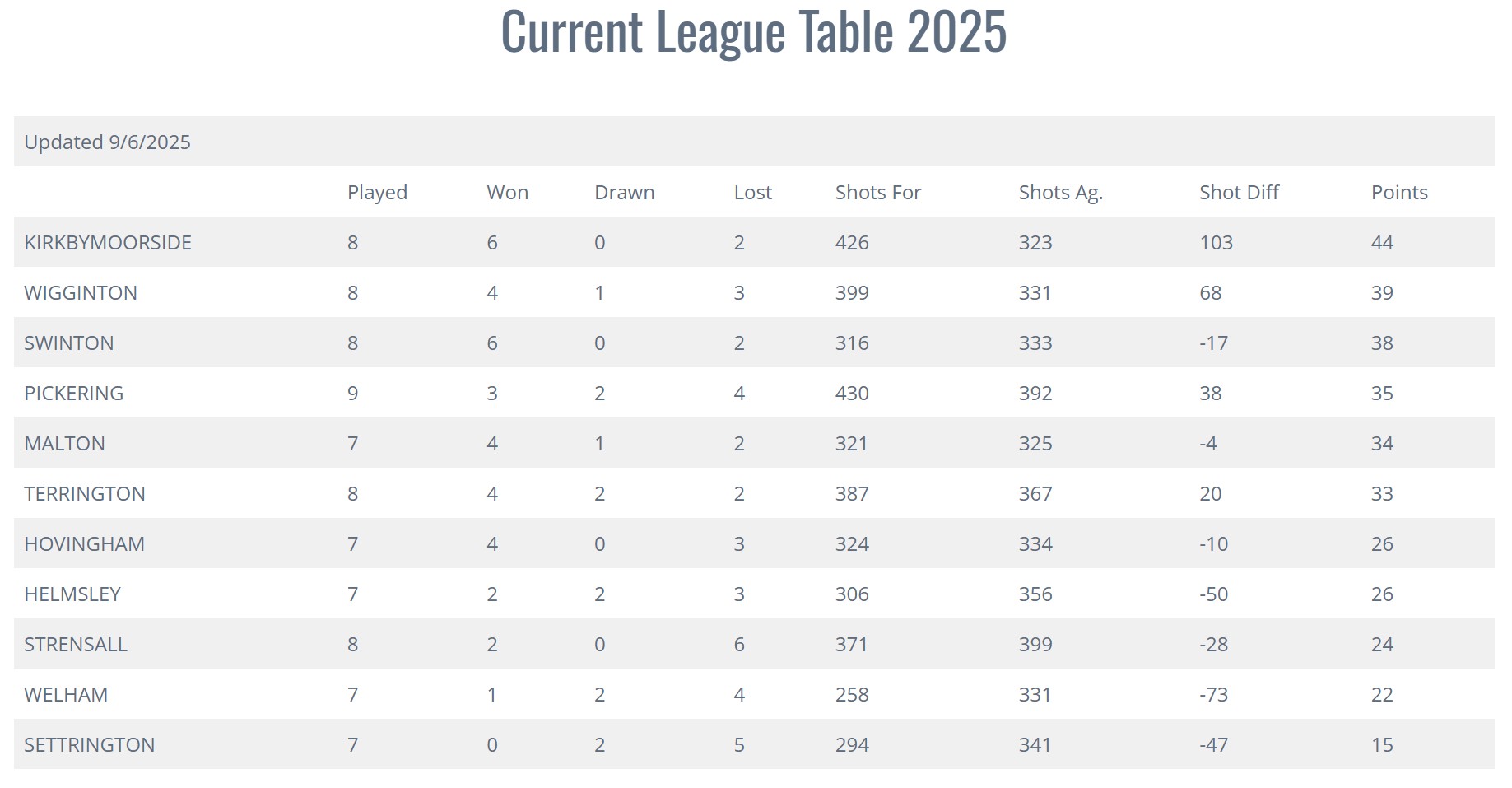Click the PICKERING team name
This screenshot has width=1512, height=788.
pos(74,394)
